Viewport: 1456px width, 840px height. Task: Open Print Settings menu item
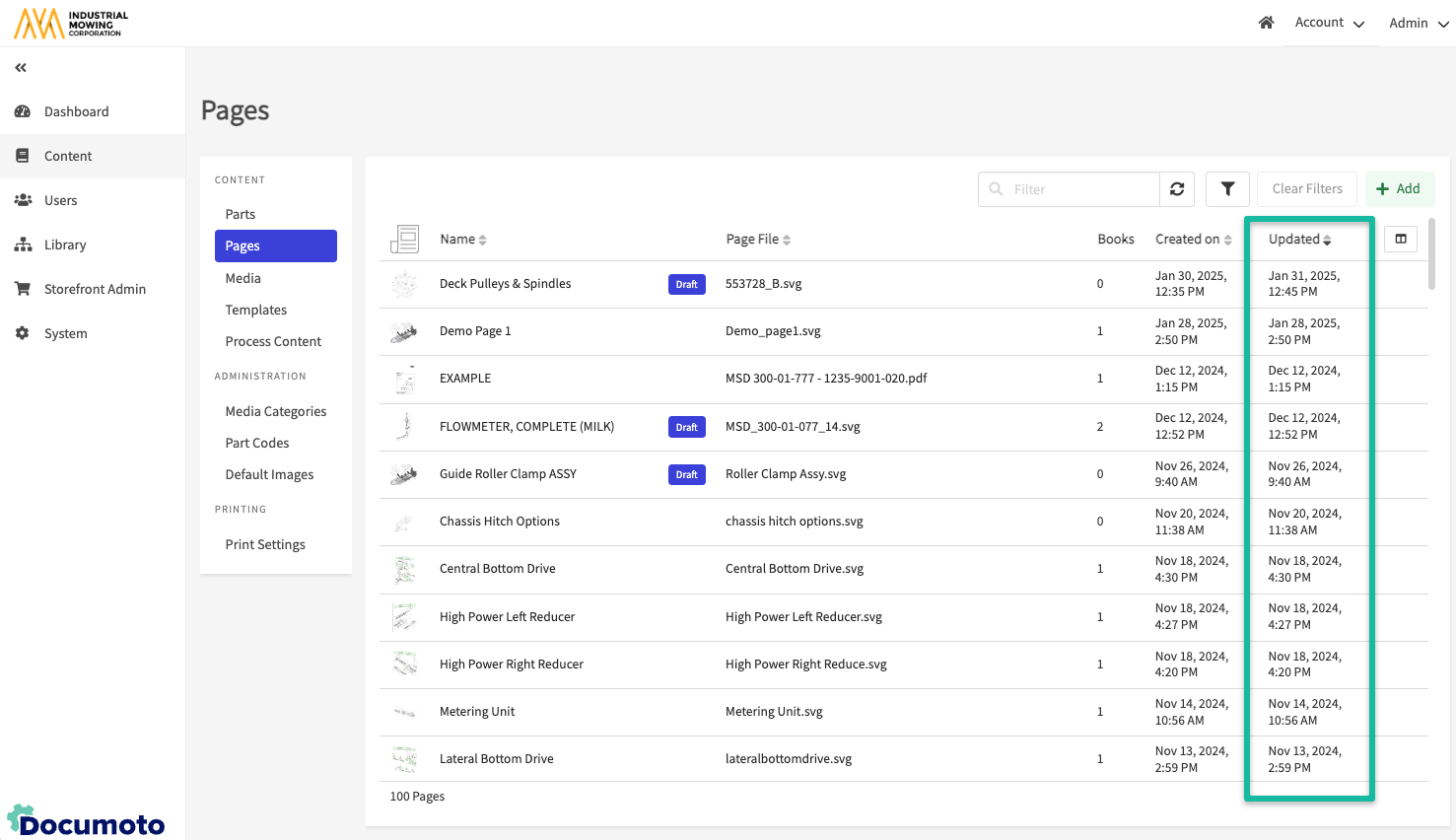(265, 544)
